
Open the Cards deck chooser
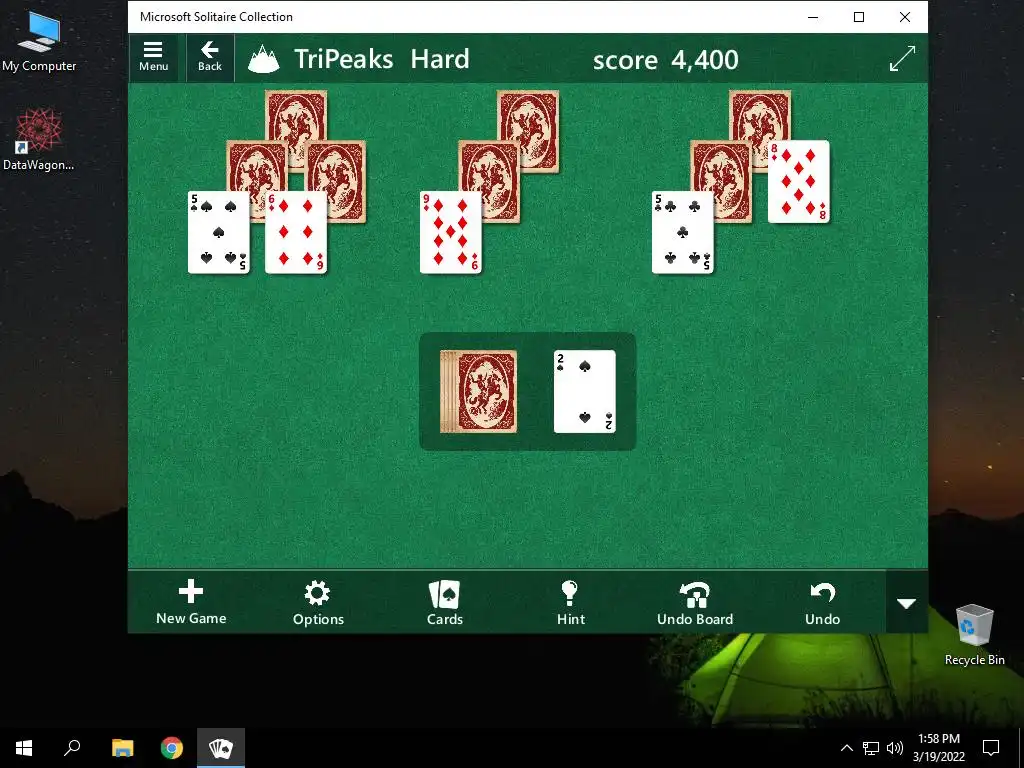[445, 602]
